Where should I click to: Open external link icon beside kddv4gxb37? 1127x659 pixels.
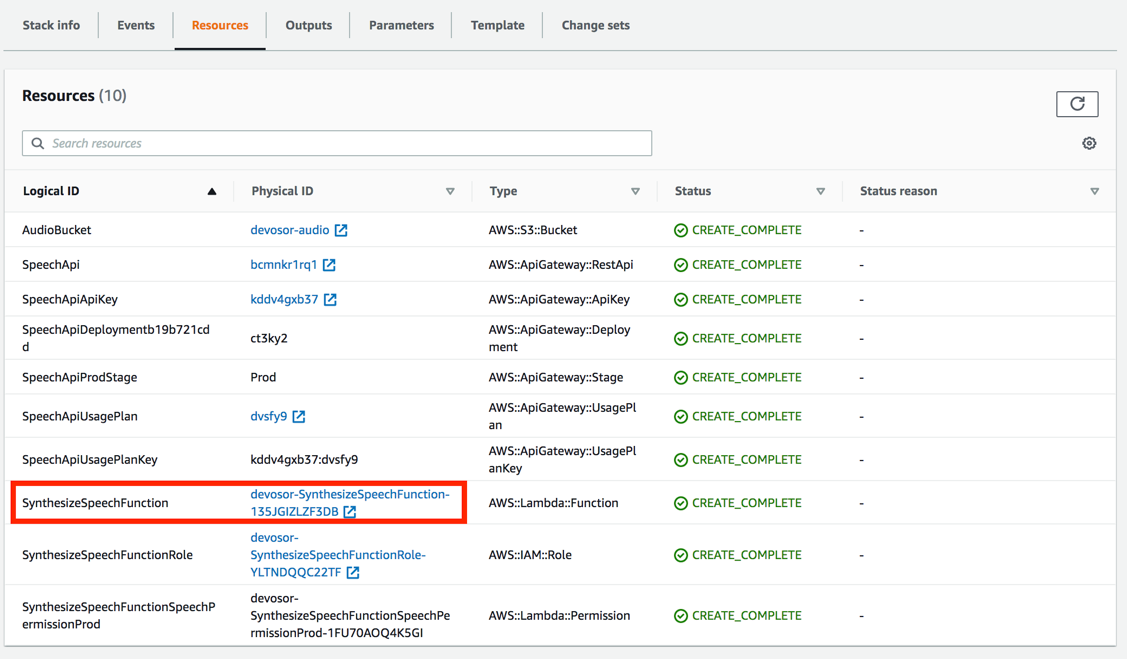click(x=330, y=299)
